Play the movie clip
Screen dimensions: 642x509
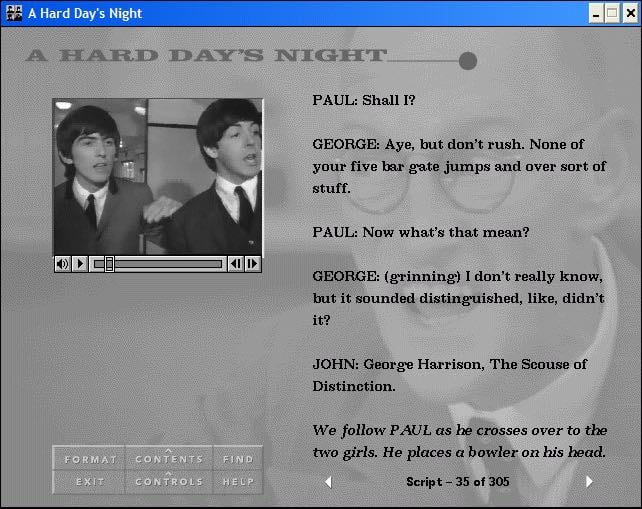pos(80,264)
